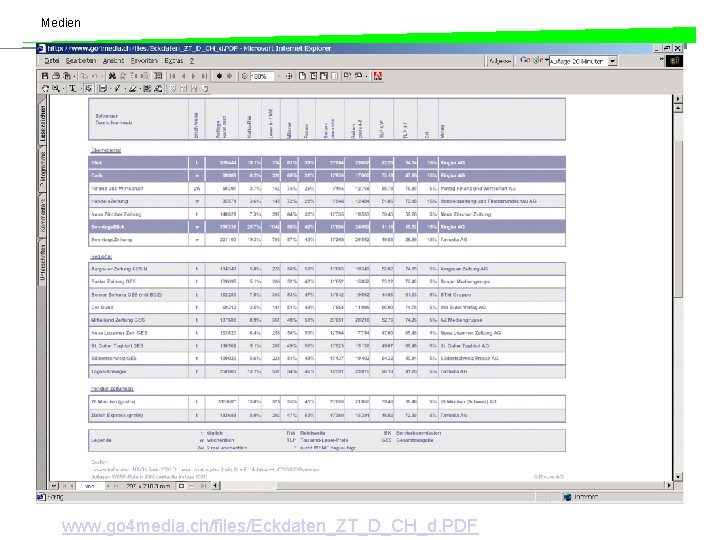Click the zoom percentage field
The image size is (720, 540).
point(262,76)
